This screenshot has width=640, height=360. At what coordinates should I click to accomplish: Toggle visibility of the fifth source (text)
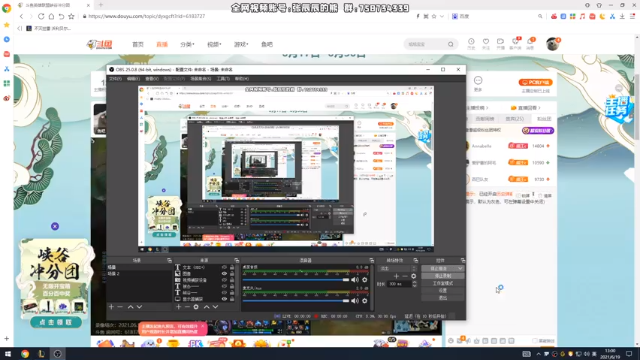(224, 293)
